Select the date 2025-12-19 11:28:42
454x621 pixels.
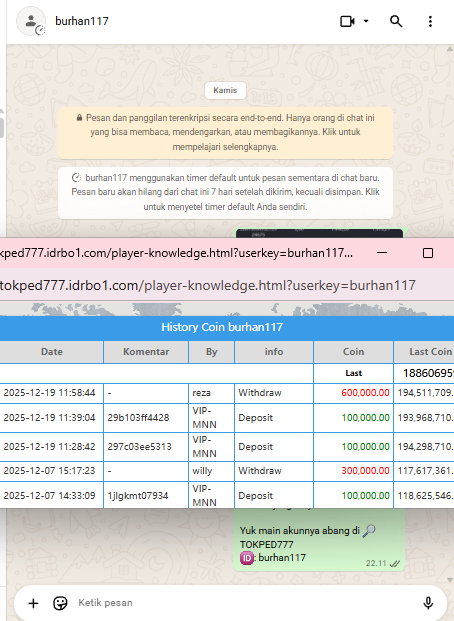[50, 447]
